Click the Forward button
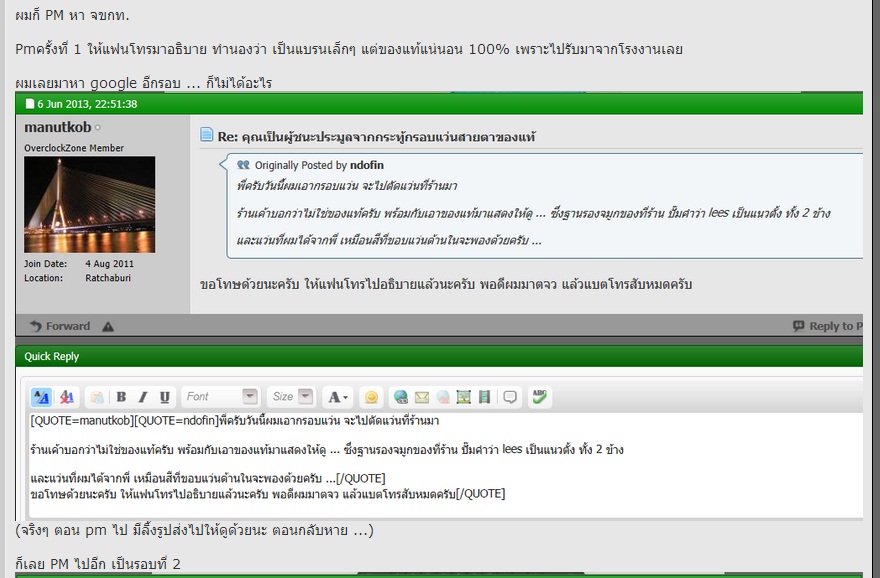880x578 pixels. [60, 326]
